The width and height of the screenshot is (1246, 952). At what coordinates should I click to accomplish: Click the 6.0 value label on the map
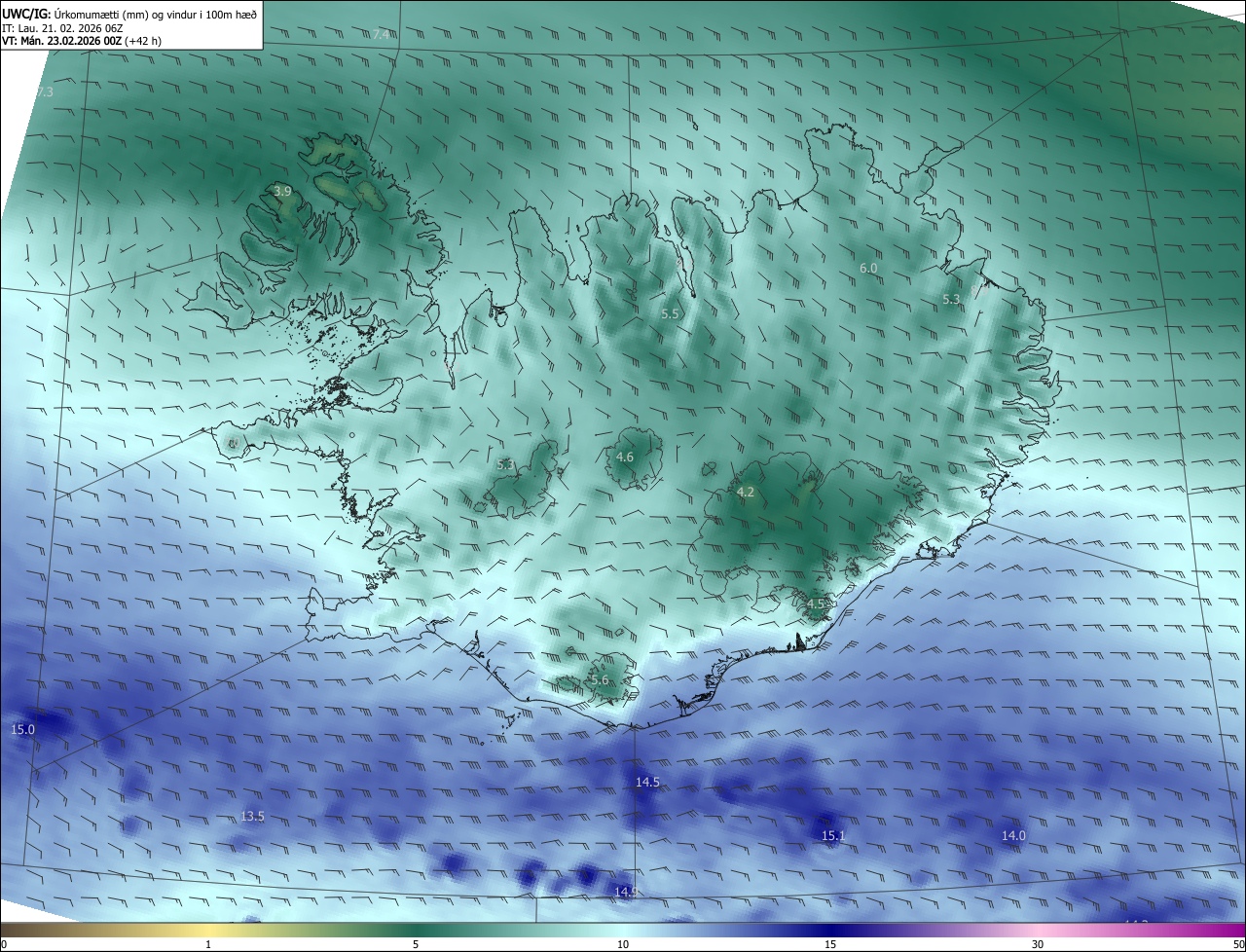[x=868, y=268]
